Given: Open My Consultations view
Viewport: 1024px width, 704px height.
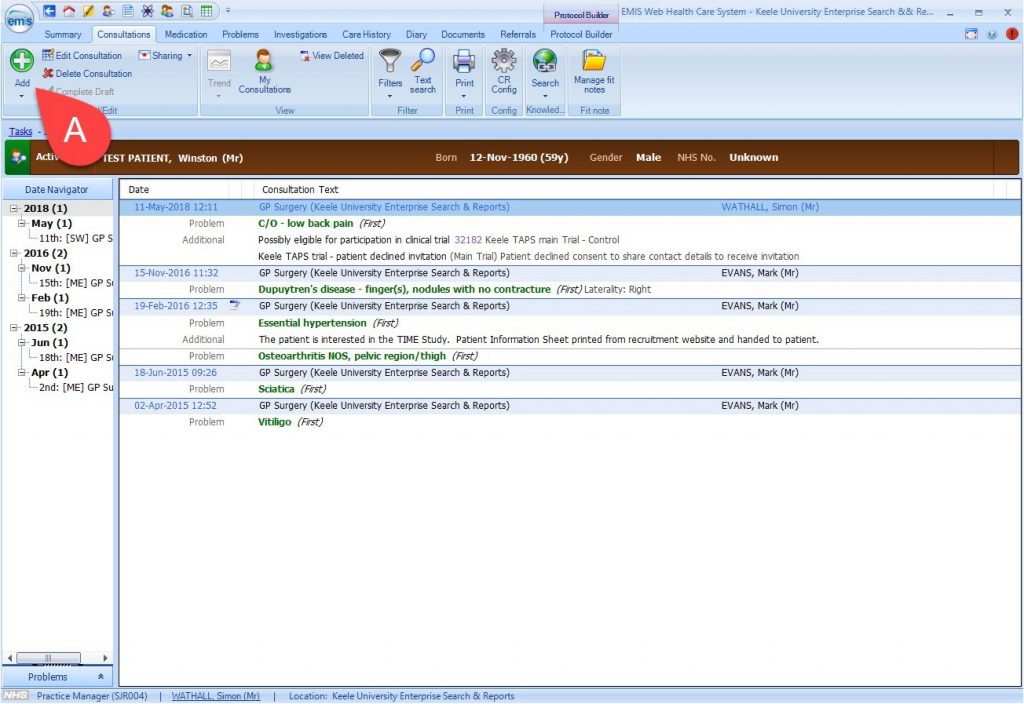Looking at the screenshot, I should pyautogui.click(x=264, y=72).
